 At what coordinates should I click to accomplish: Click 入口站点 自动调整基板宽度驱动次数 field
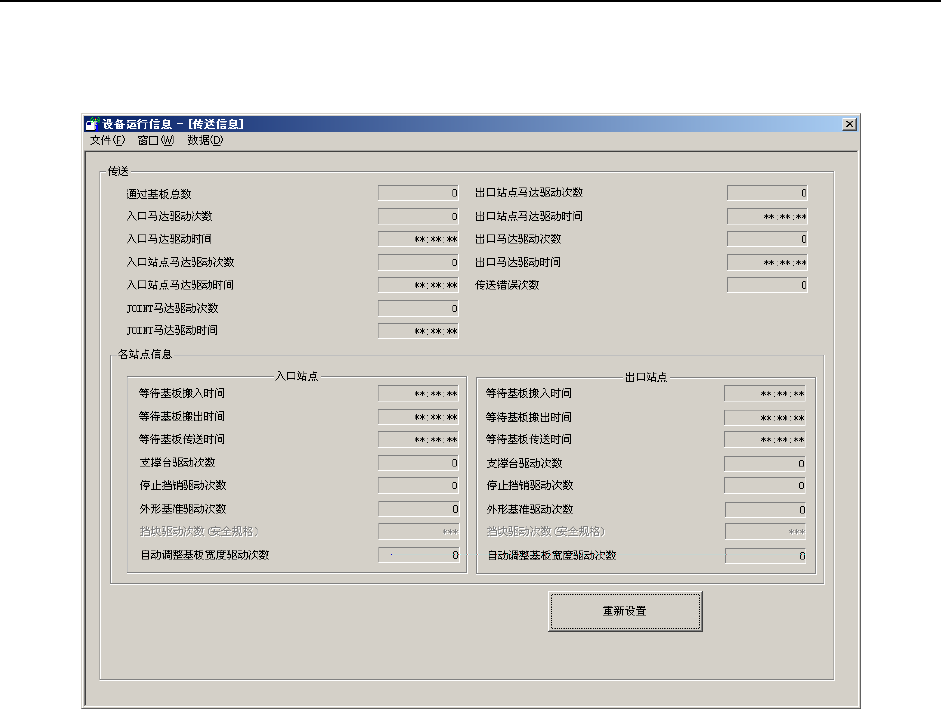pyautogui.click(x=418, y=555)
